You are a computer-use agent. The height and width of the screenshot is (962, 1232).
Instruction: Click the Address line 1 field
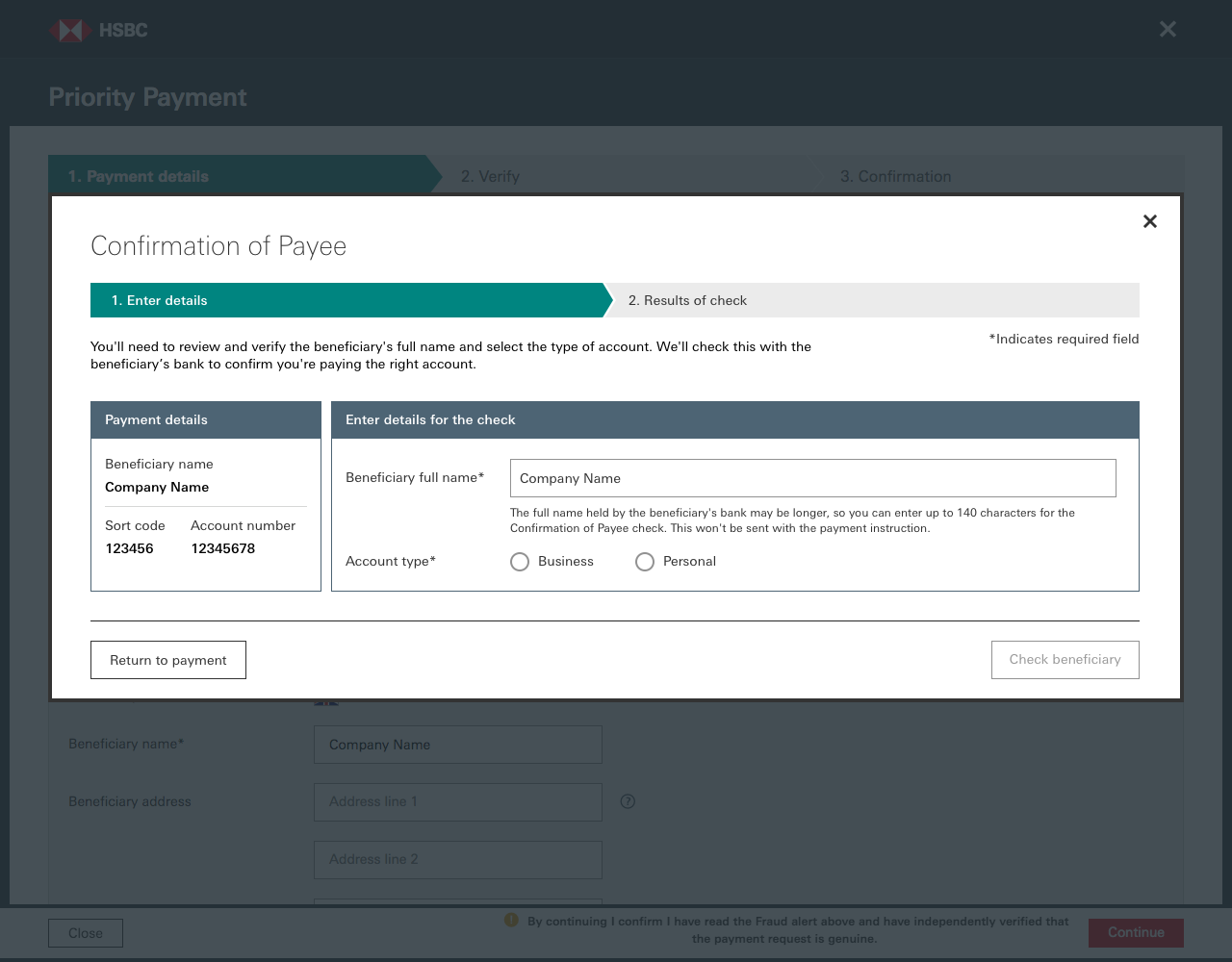click(x=457, y=801)
